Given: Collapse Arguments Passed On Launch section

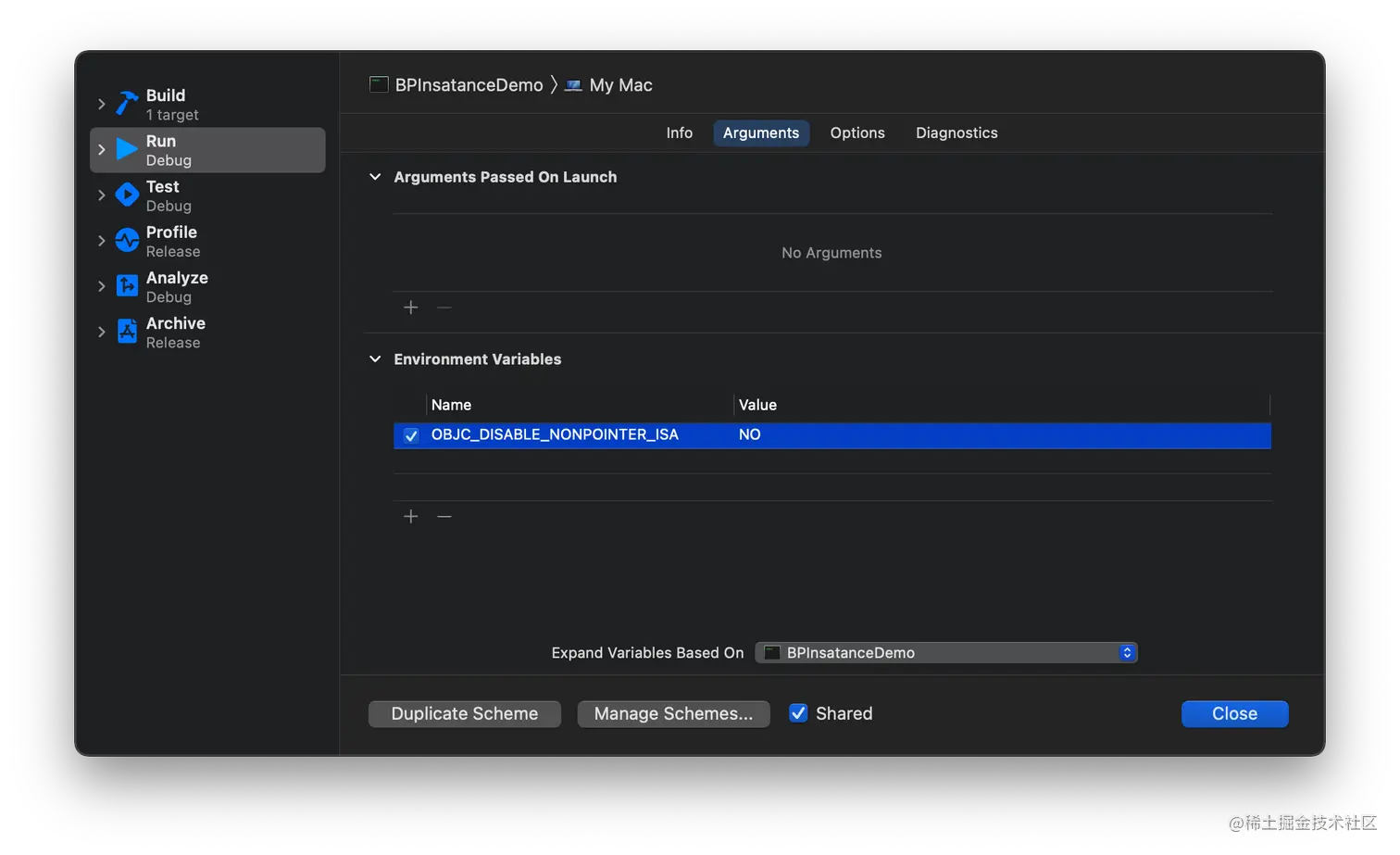Looking at the screenshot, I should coord(375,177).
